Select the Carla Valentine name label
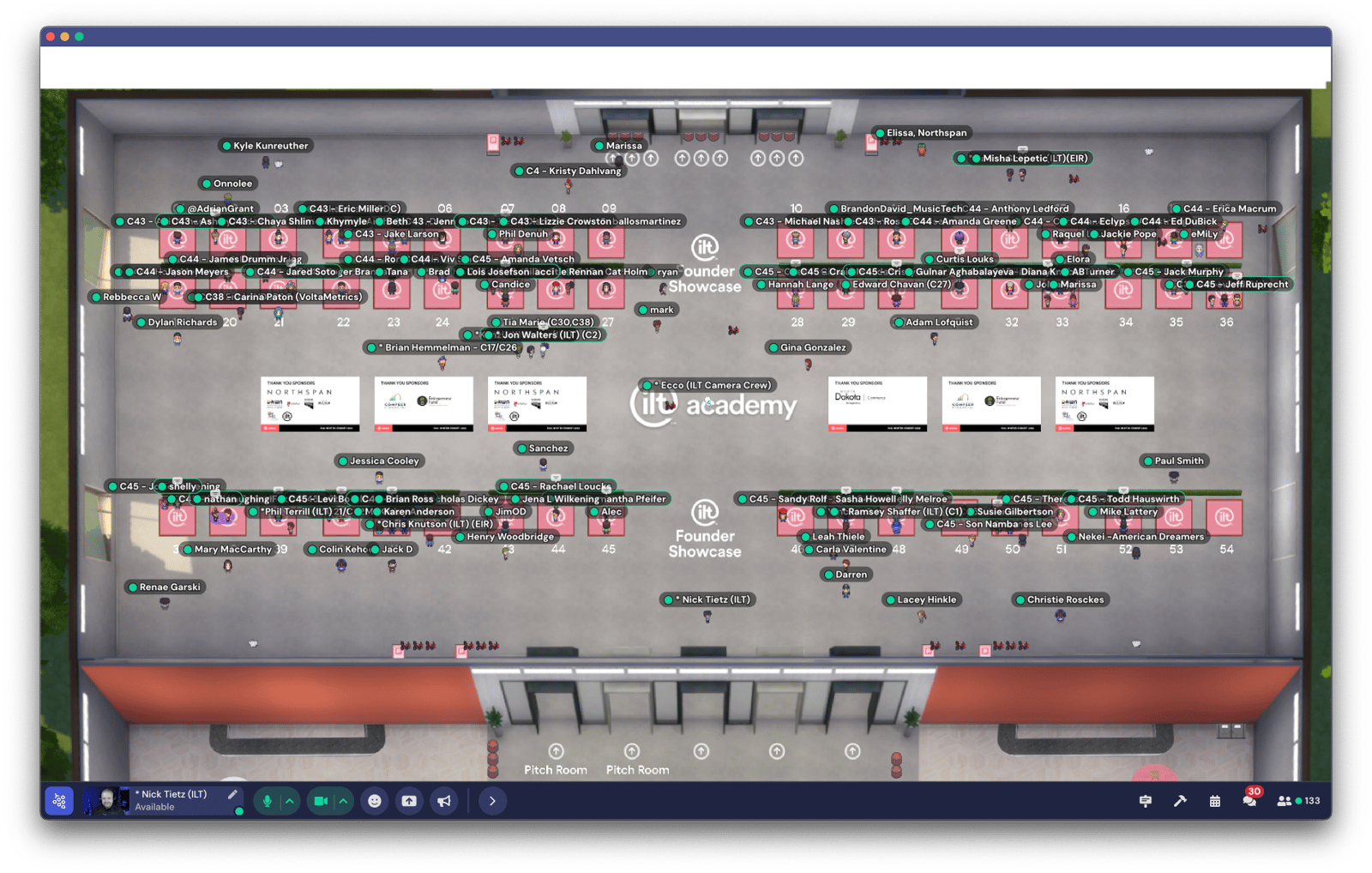This screenshot has width=1372, height=873. (x=846, y=550)
